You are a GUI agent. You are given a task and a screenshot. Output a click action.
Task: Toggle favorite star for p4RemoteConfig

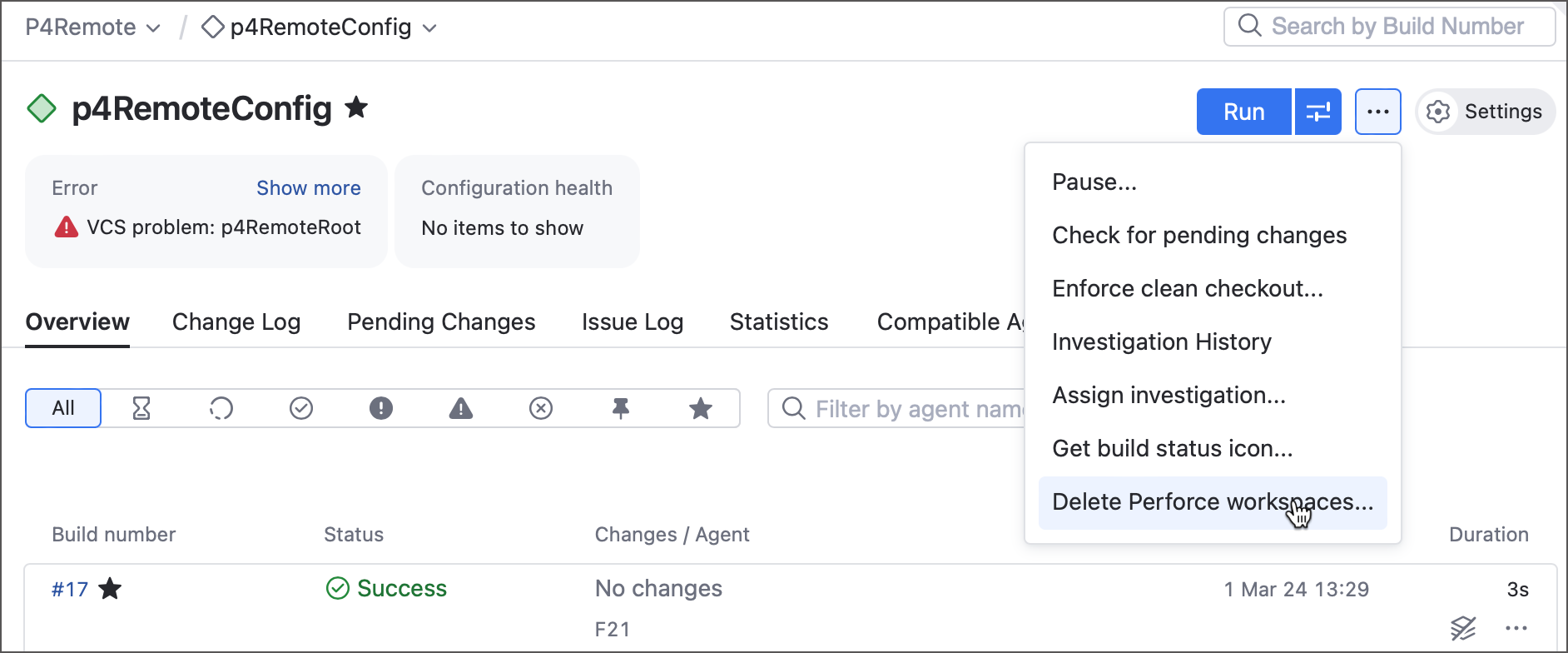(356, 107)
